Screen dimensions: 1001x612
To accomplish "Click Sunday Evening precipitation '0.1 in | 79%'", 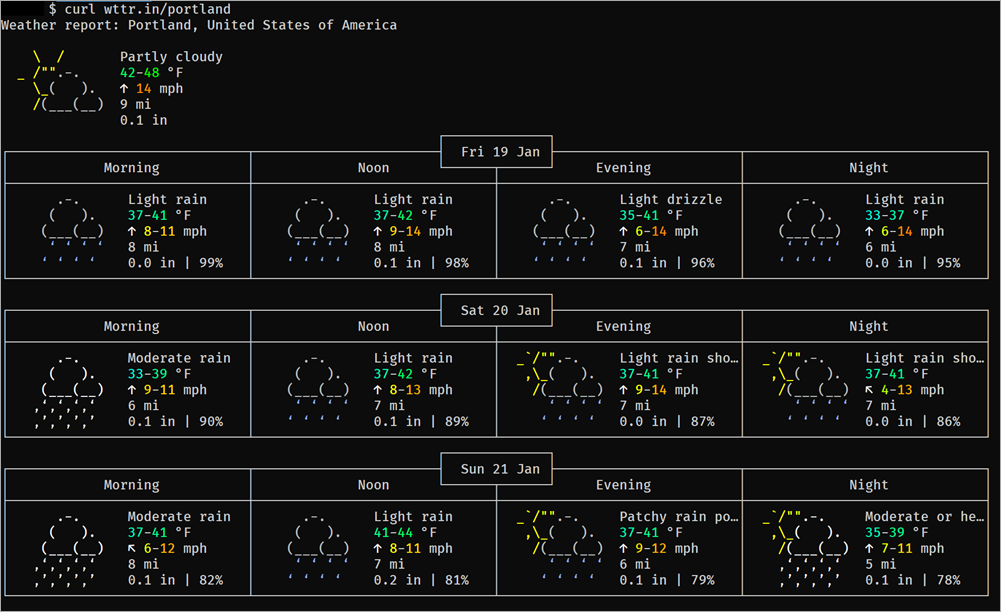I will [667, 580].
